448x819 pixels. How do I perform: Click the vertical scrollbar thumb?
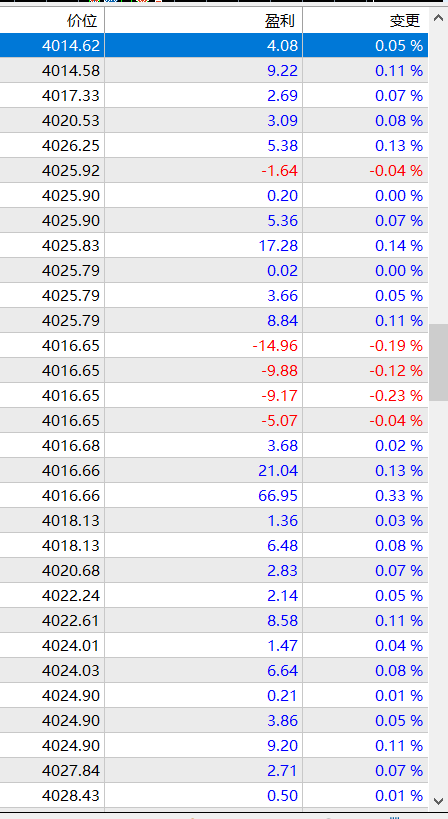point(438,362)
